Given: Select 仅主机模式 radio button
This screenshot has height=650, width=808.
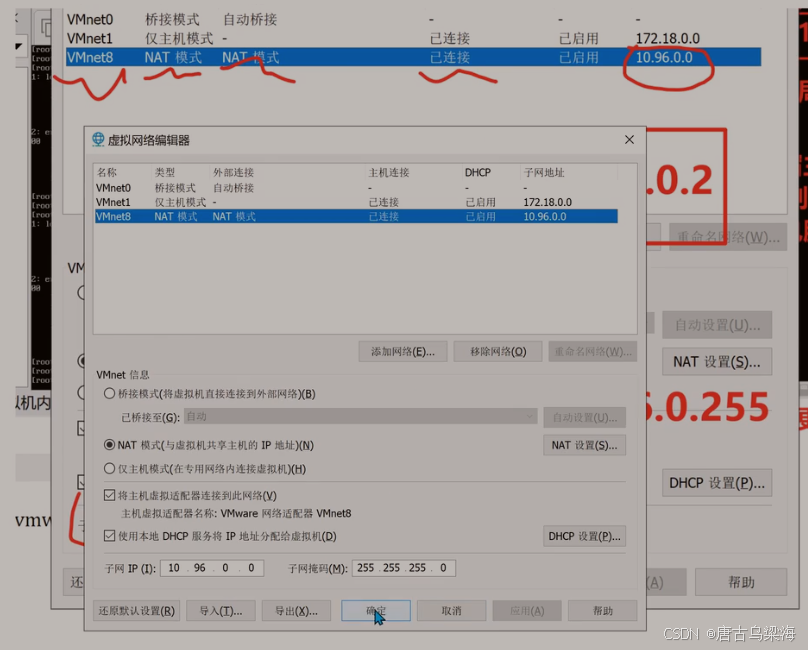Looking at the screenshot, I should [x=109, y=469].
